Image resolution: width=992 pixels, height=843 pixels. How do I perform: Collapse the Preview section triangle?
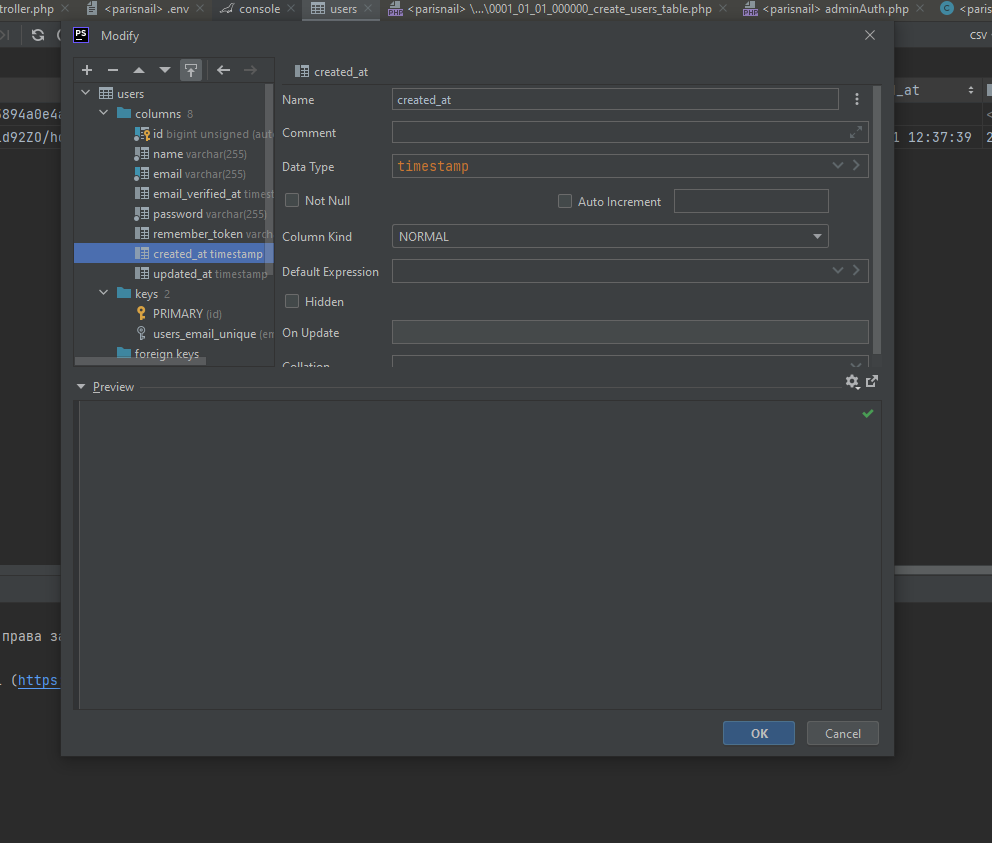tap(81, 387)
